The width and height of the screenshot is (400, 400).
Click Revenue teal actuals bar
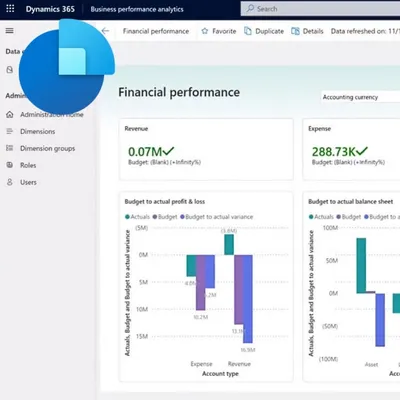click(x=229, y=245)
